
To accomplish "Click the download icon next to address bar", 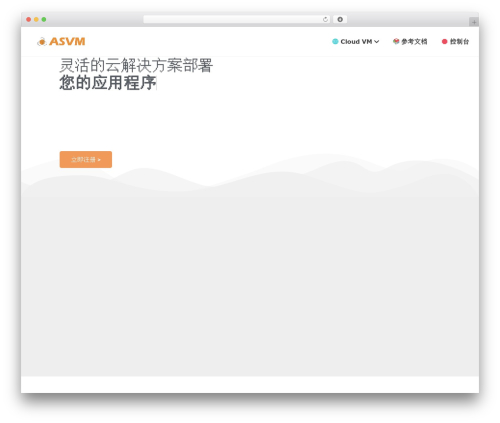I will [x=340, y=19].
